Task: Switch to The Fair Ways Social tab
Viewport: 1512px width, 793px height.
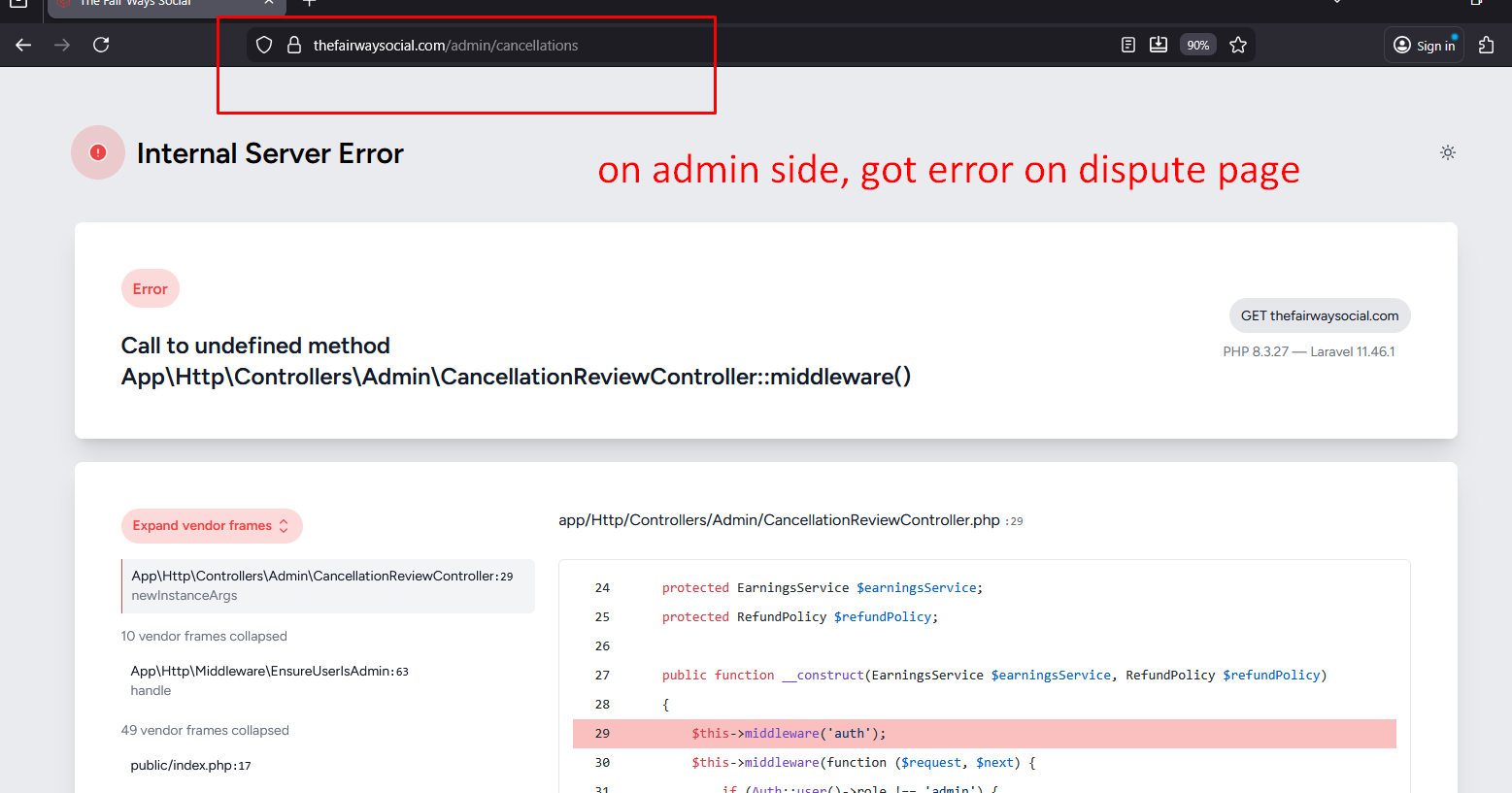Action: coord(155,4)
